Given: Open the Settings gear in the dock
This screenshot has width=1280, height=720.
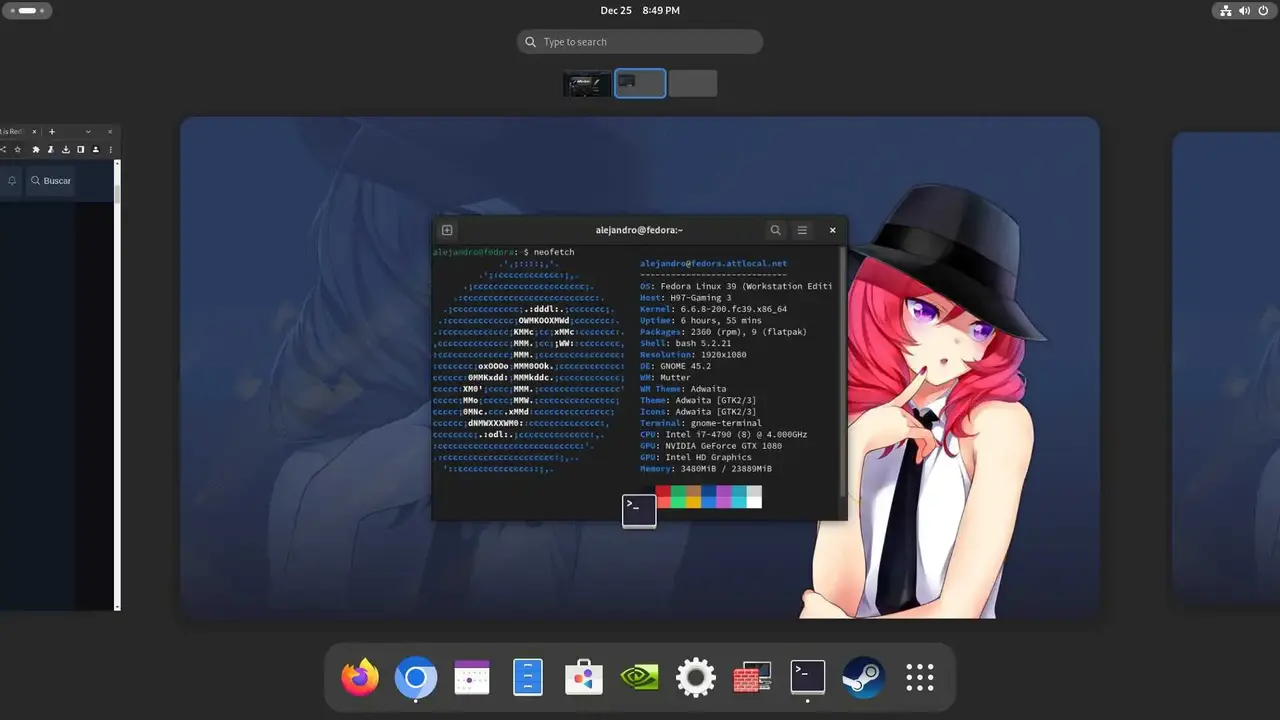Looking at the screenshot, I should click(696, 678).
